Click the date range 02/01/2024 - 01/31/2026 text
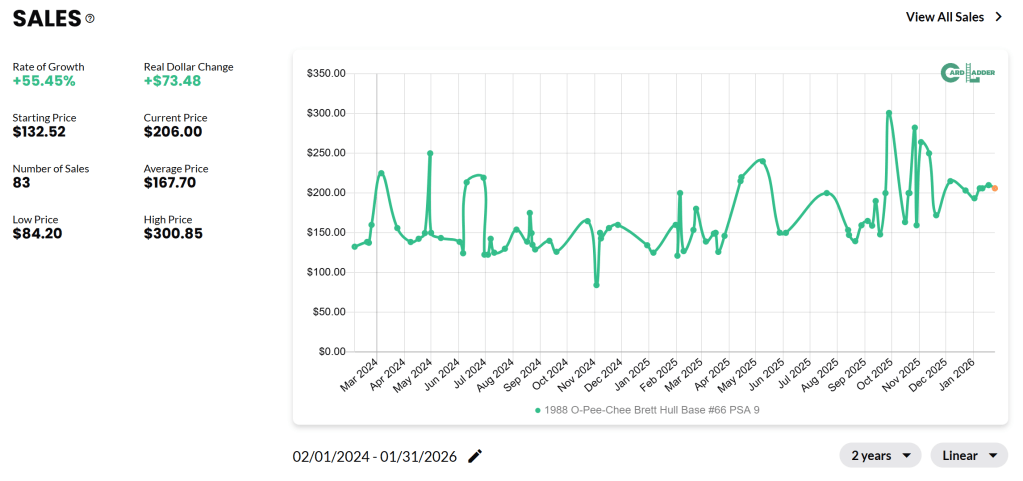The width and height of the screenshot is (1023, 481). coord(374,456)
